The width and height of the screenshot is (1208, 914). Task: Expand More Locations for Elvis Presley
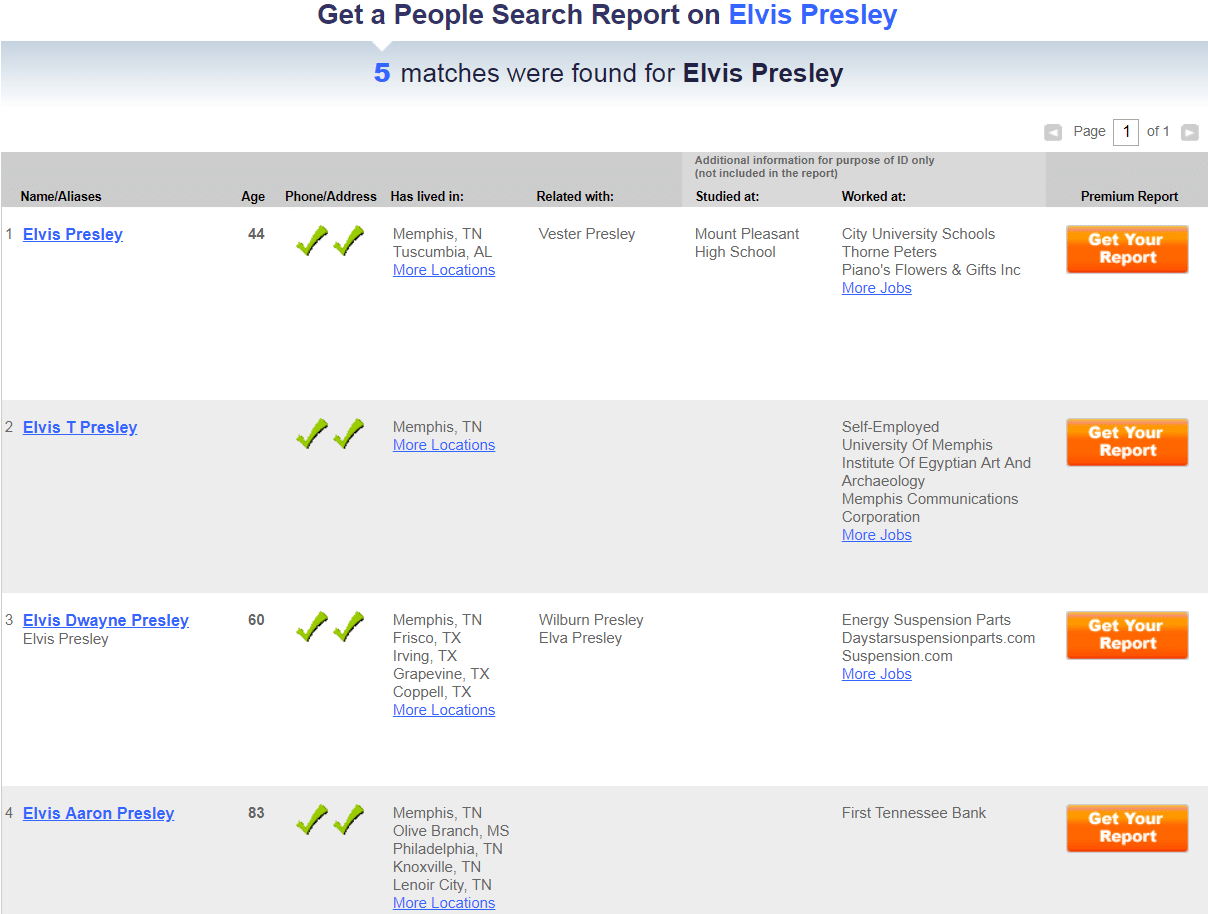443,269
